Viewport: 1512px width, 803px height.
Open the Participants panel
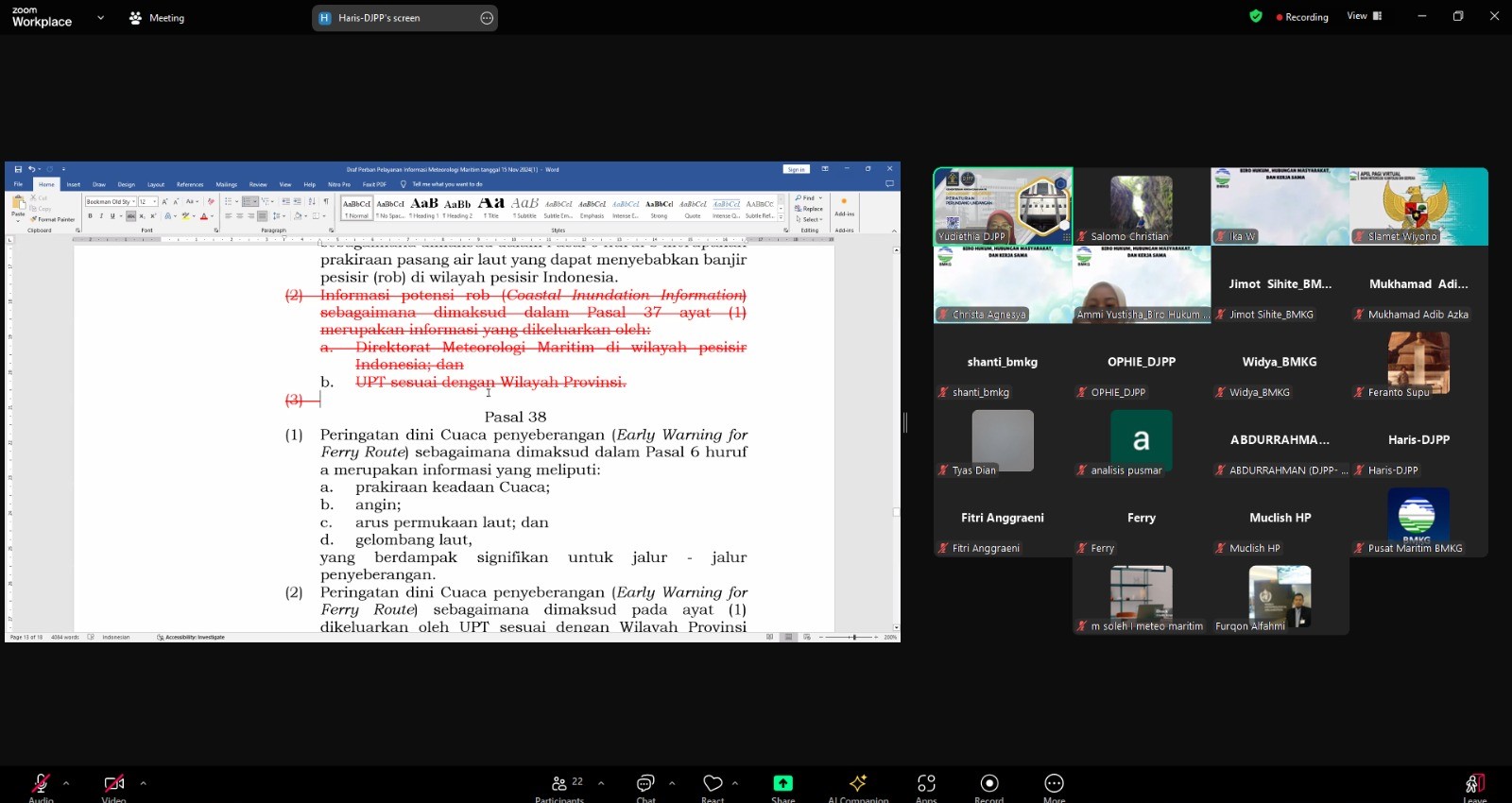(x=559, y=784)
